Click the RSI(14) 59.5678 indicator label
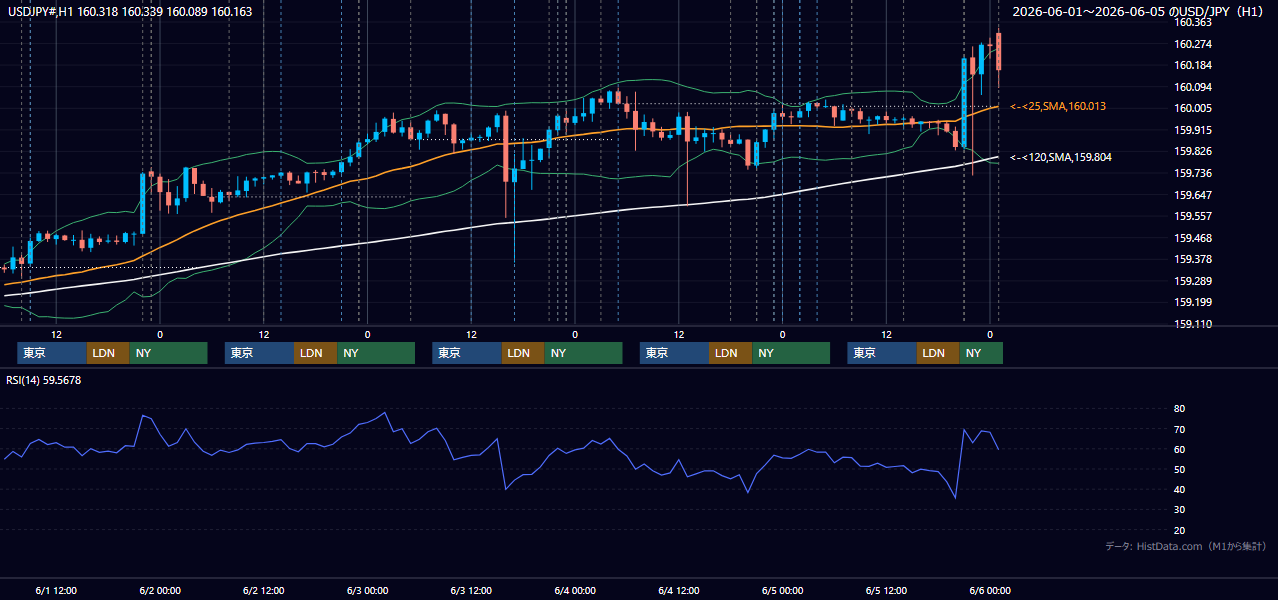This screenshot has width=1278, height=600. pyautogui.click(x=44, y=380)
